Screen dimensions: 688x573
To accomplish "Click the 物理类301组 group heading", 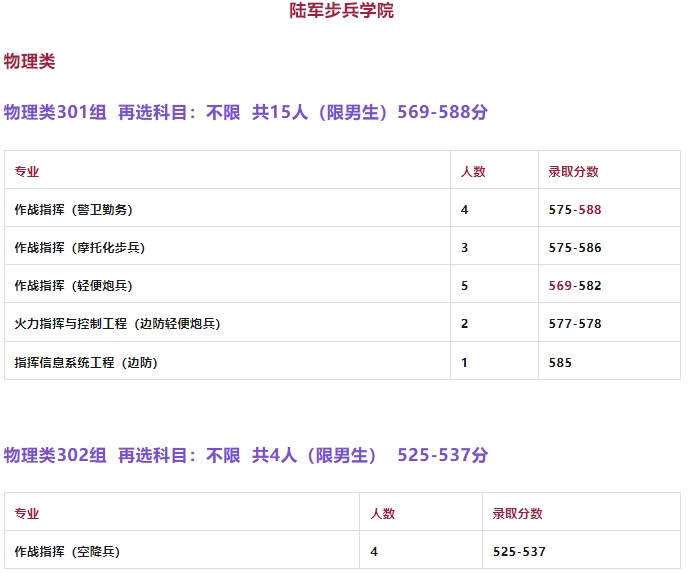I will (245, 113).
